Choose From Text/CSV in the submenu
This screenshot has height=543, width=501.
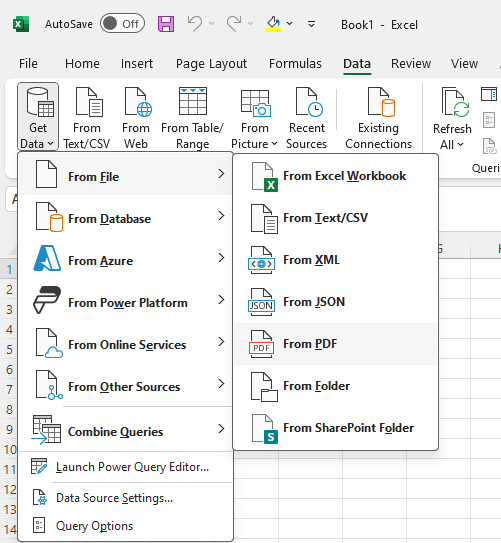click(335, 218)
